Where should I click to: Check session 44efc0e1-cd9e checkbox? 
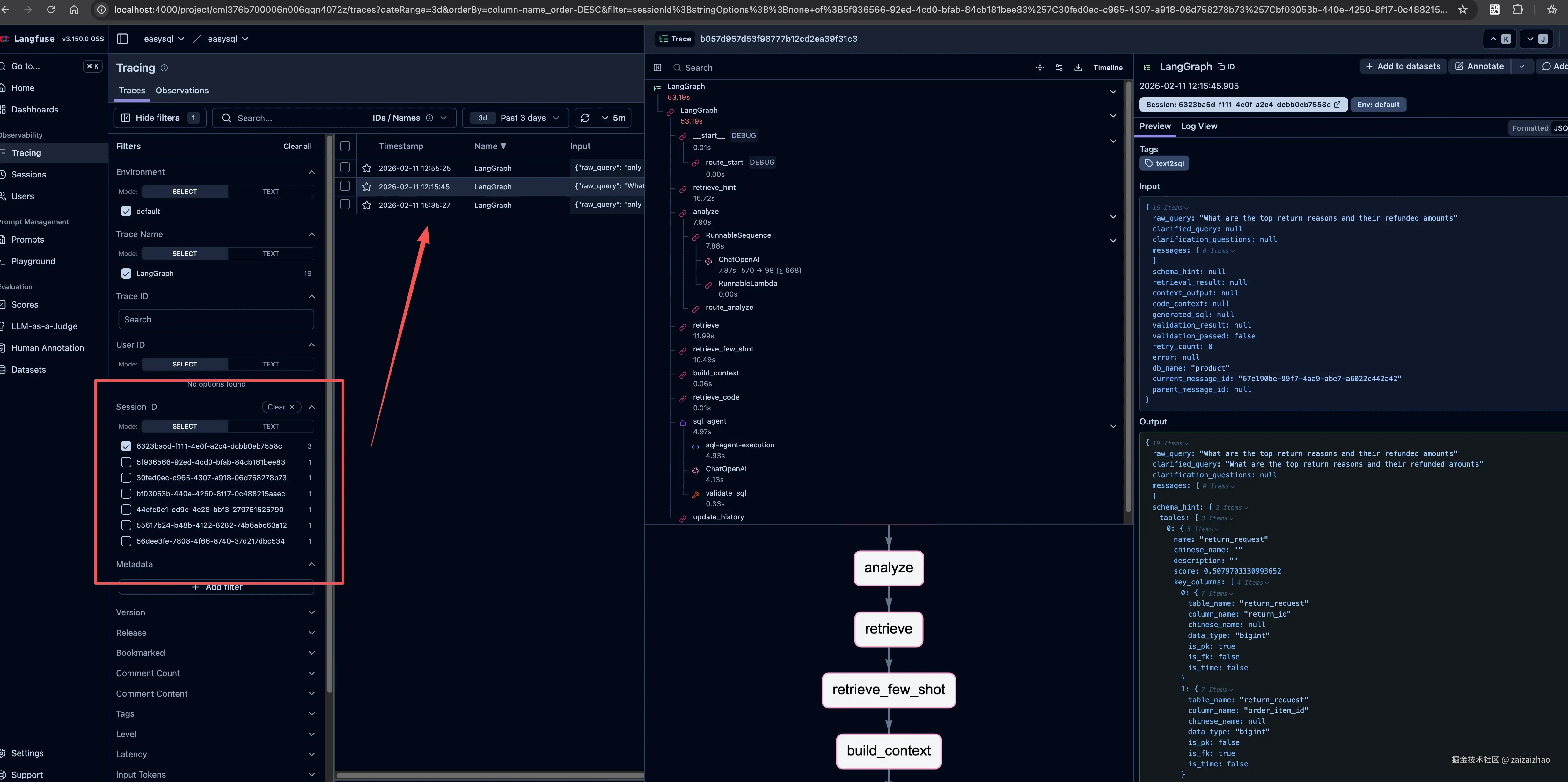pyautogui.click(x=126, y=509)
